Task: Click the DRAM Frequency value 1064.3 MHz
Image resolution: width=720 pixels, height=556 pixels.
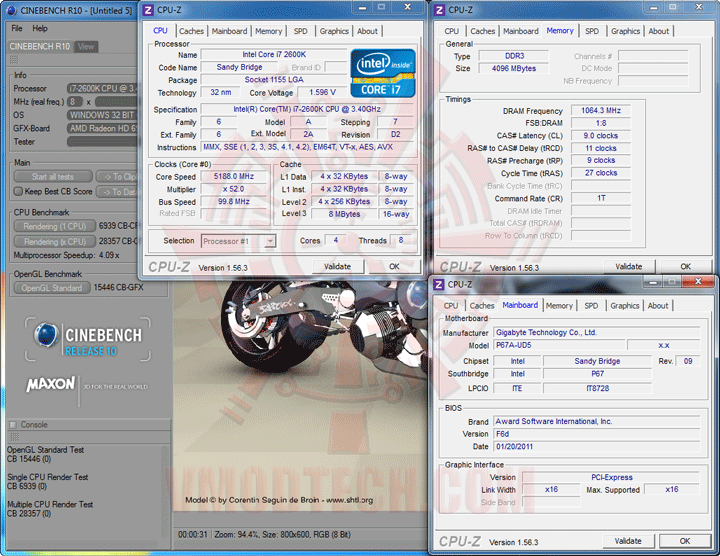Action: pyautogui.click(x=601, y=111)
